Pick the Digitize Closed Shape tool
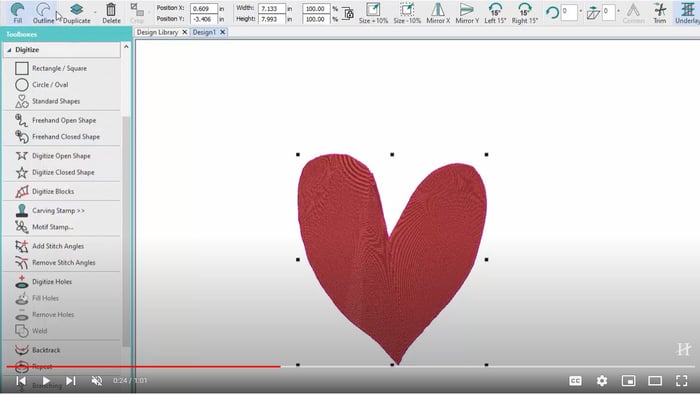This screenshot has height=394, width=700. tap(62, 172)
